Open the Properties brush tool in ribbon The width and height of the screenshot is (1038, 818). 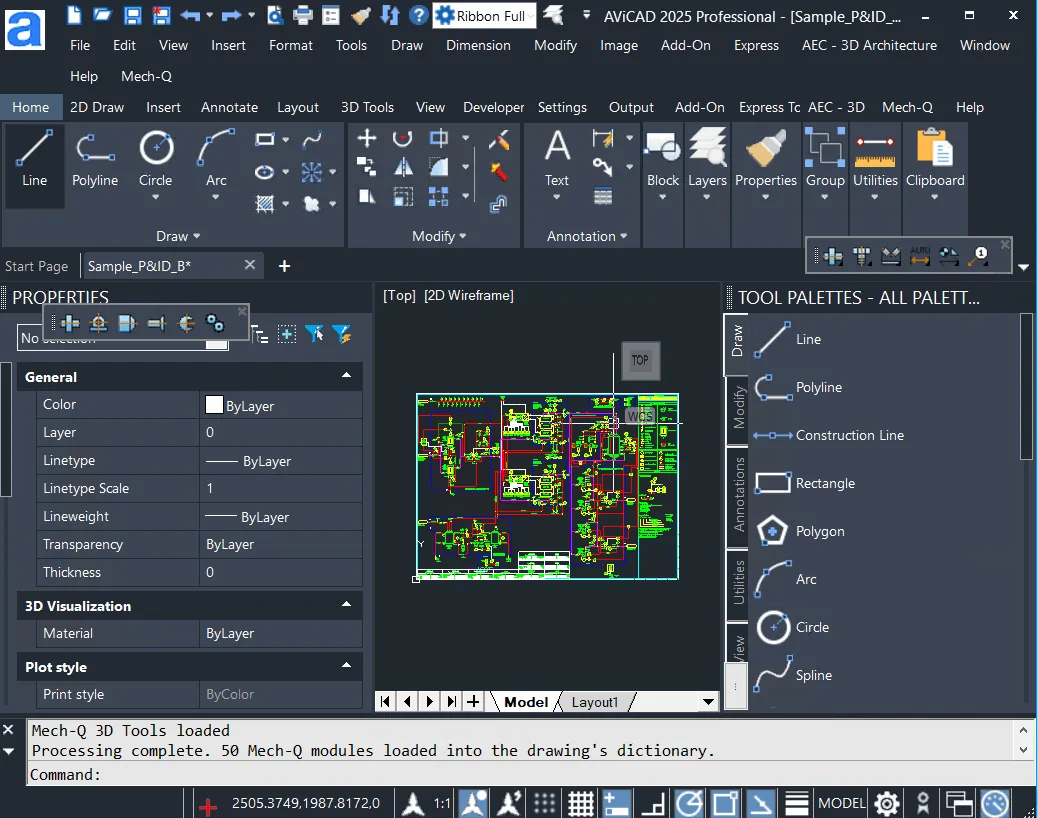pyautogui.click(x=766, y=163)
